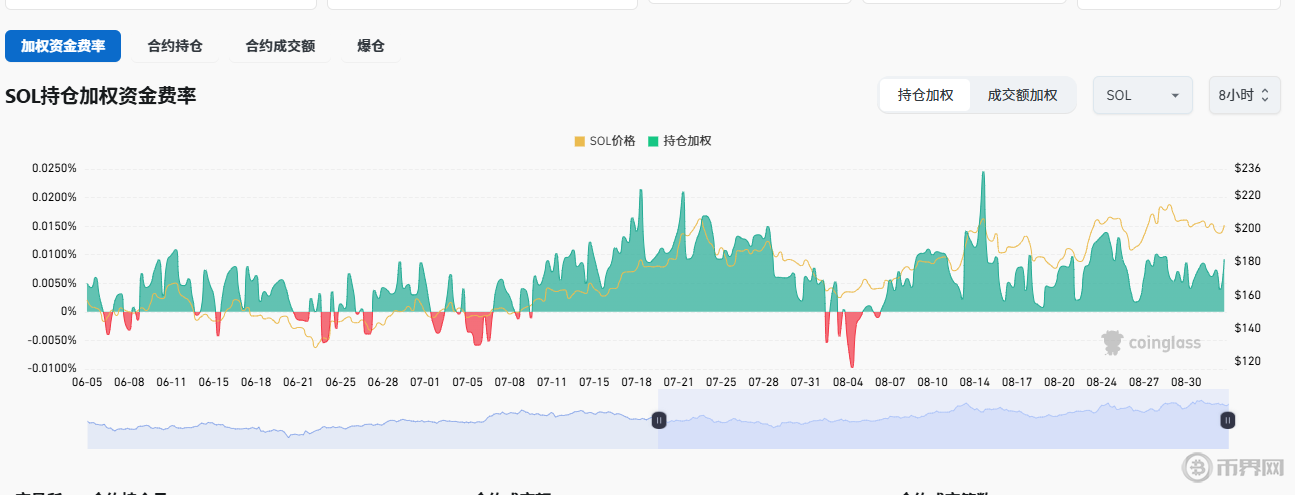Open the 合约持仓 tab
This screenshot has height=495, width=1295.
[175, 46]
